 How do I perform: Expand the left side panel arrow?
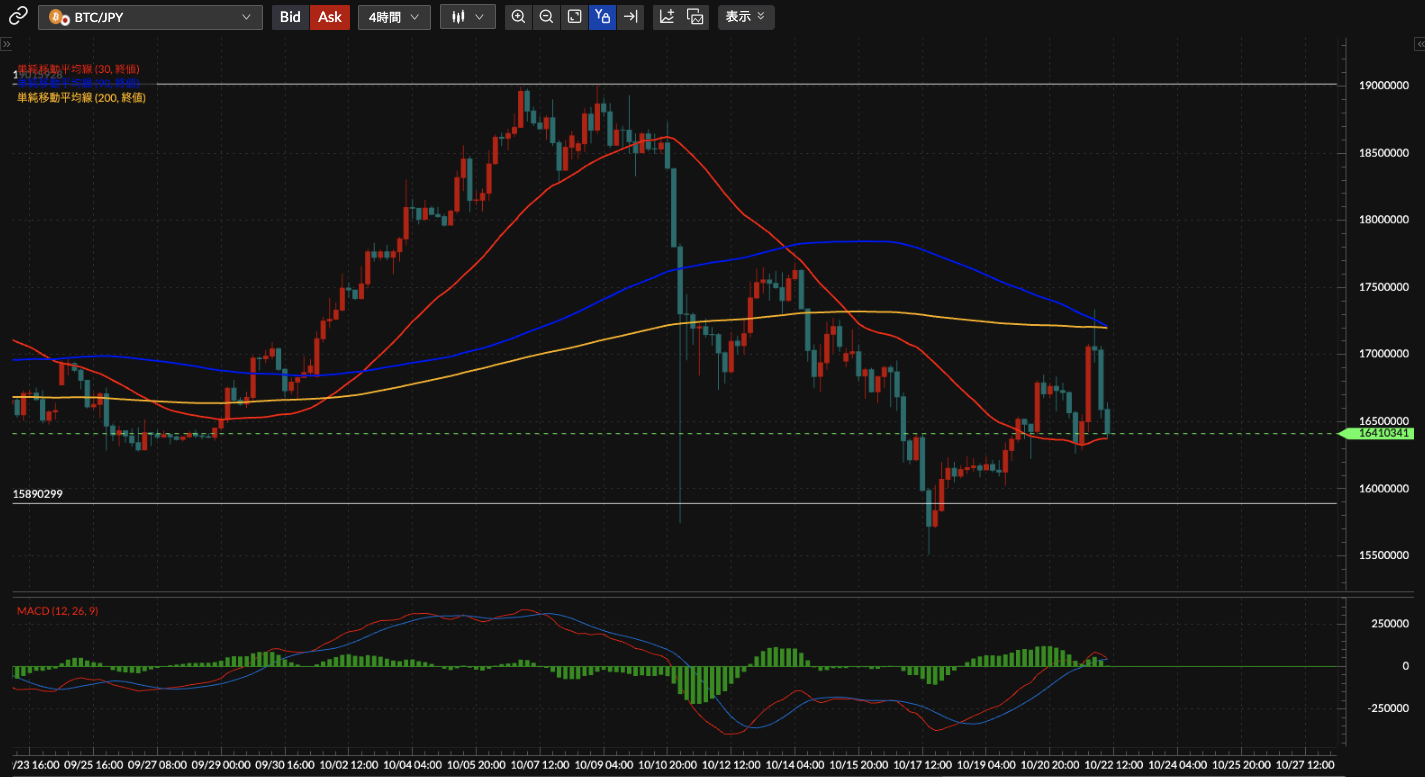tap(6, 45)
